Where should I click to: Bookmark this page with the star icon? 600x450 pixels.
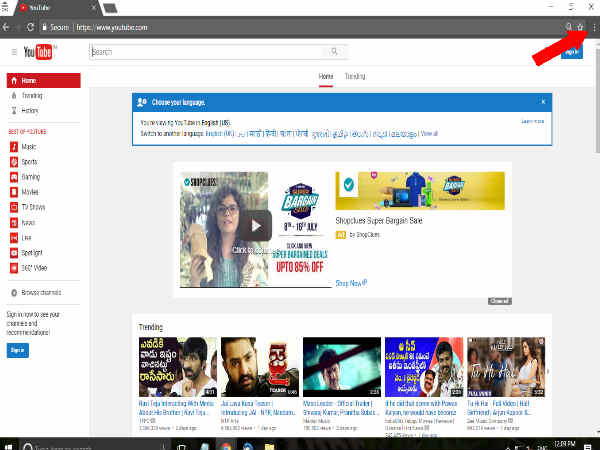(x=580, y=27)
